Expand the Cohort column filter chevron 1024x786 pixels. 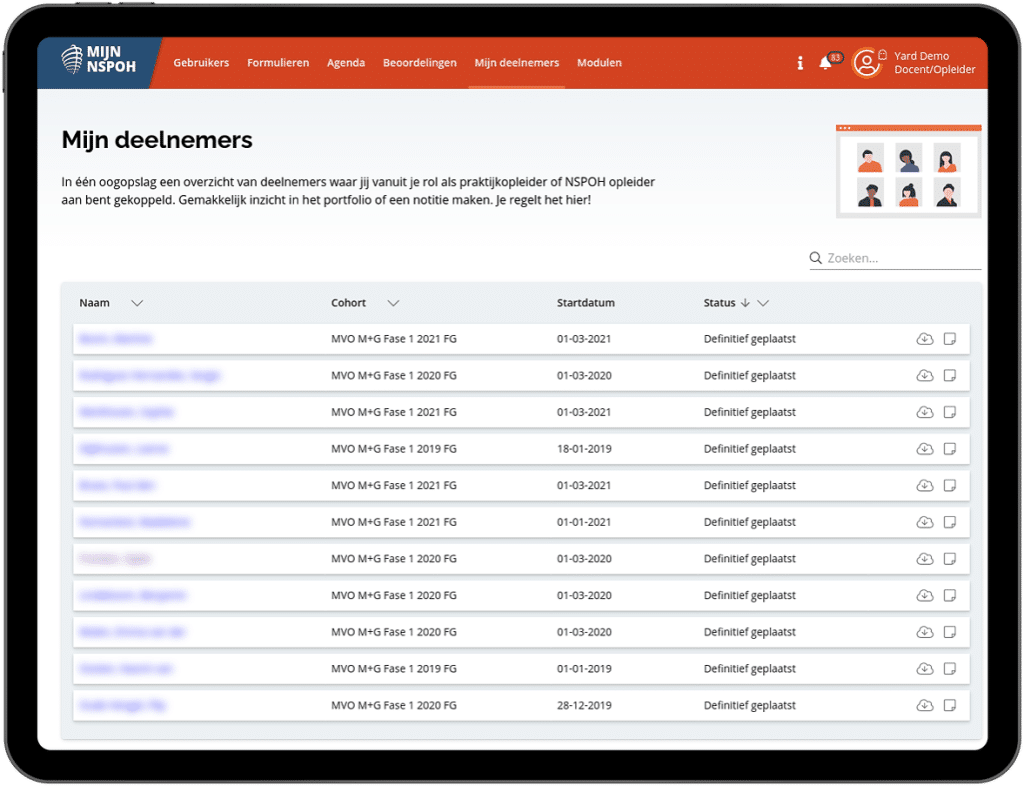[393, 303]
